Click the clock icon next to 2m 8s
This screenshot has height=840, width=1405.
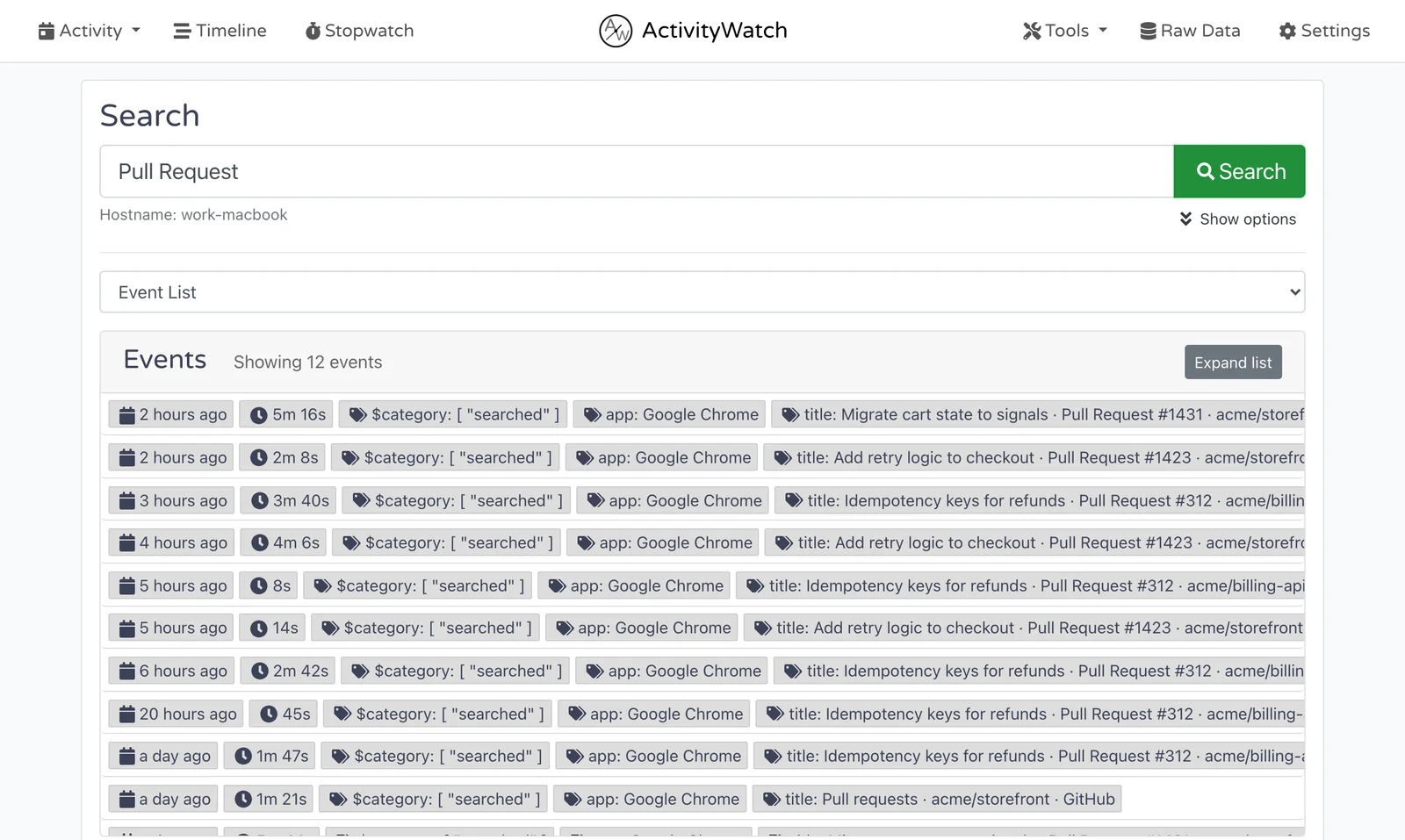(258, 458)
